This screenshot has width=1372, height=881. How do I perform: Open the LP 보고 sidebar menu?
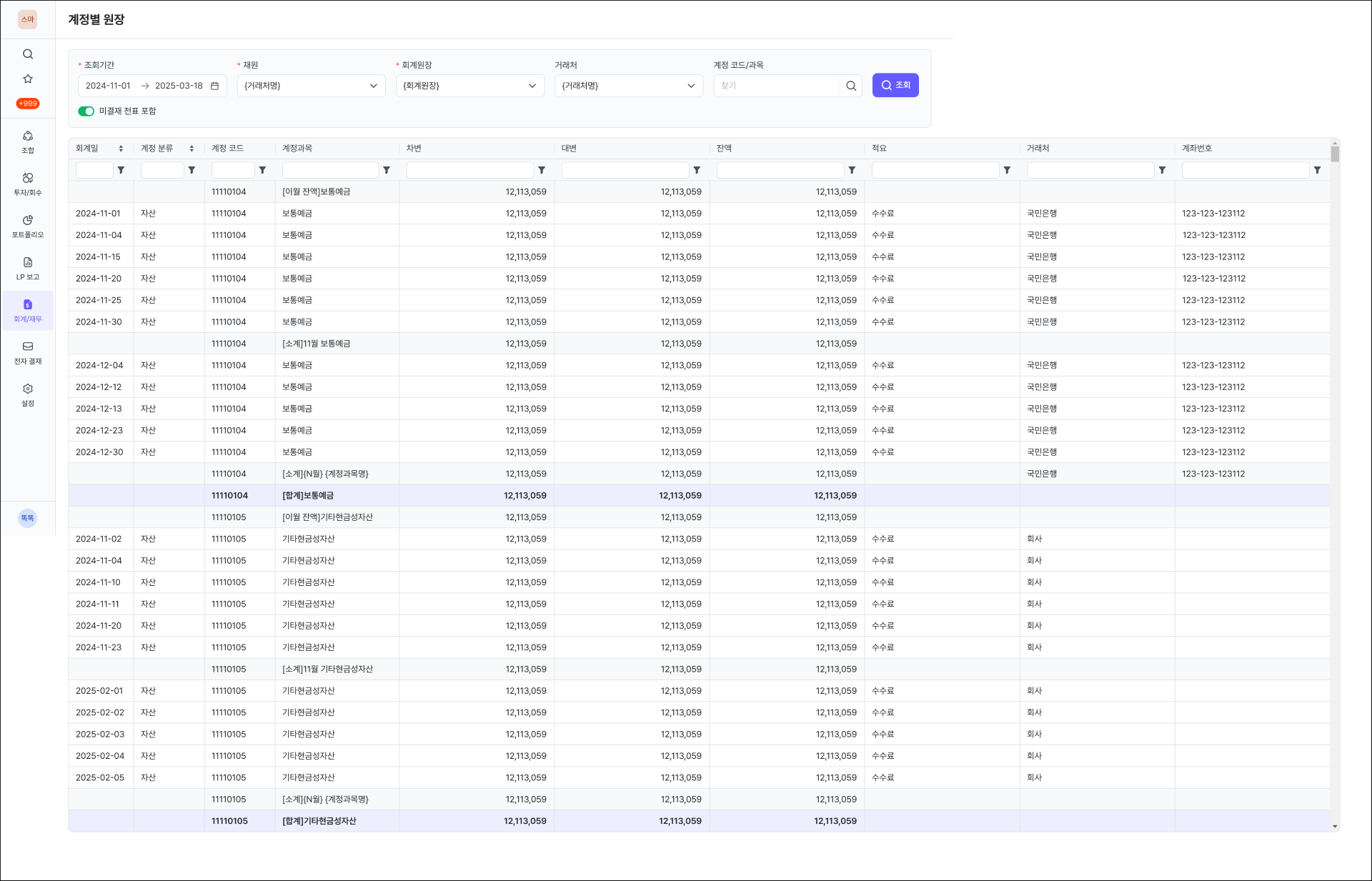pyautogui.click(x=28, y=268)
